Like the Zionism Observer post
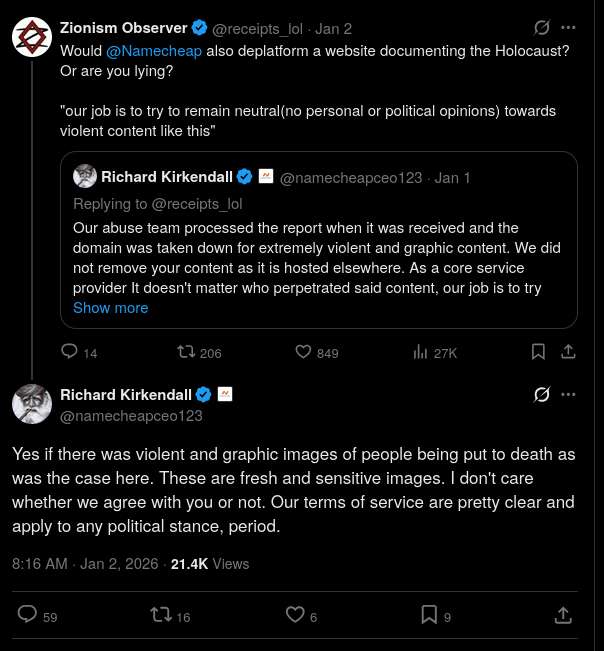This screenshot has height=651, width=604. tap(304, 352)
